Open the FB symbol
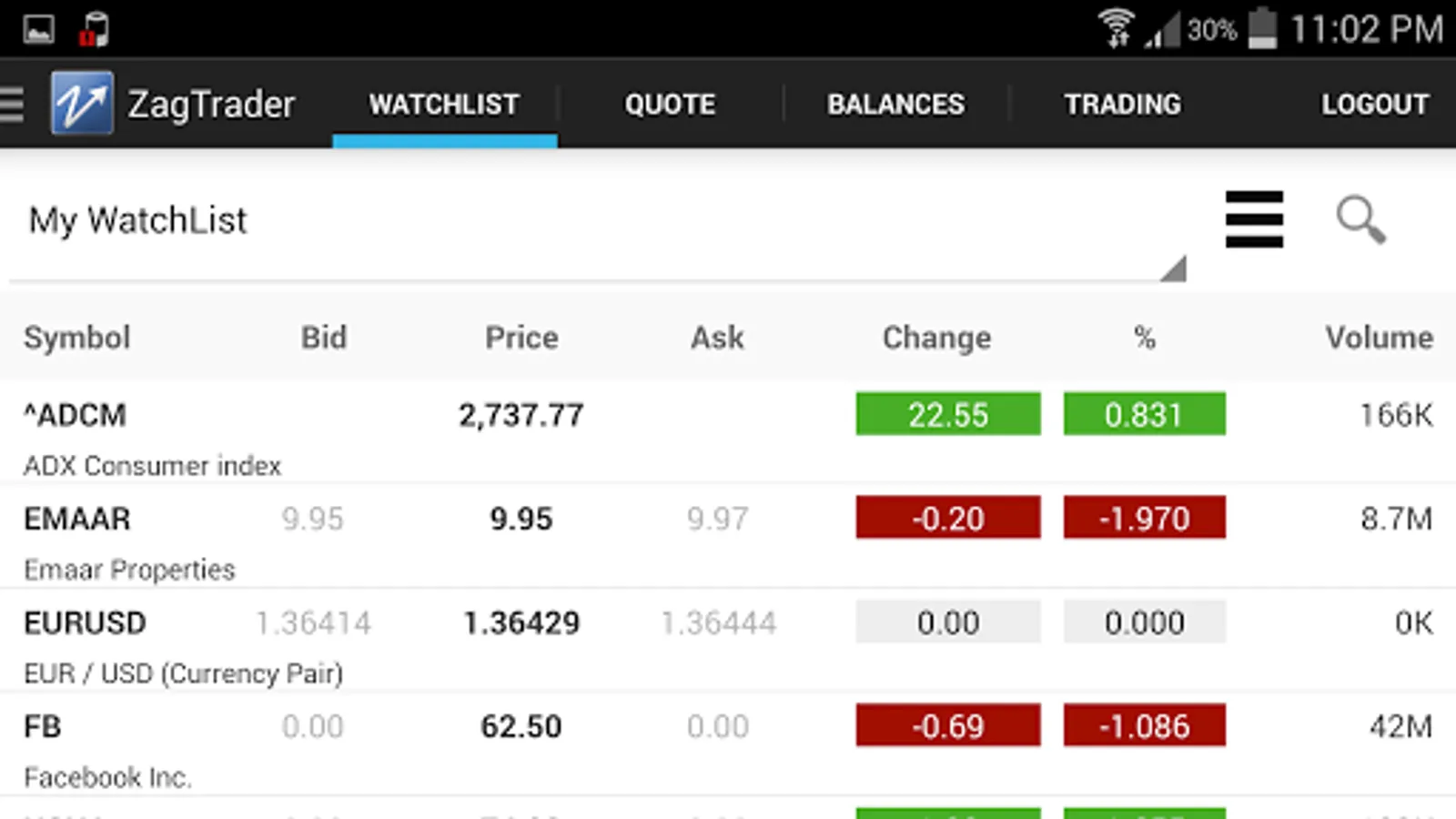This screenshot has width=1456, height=819. (43, 726)
